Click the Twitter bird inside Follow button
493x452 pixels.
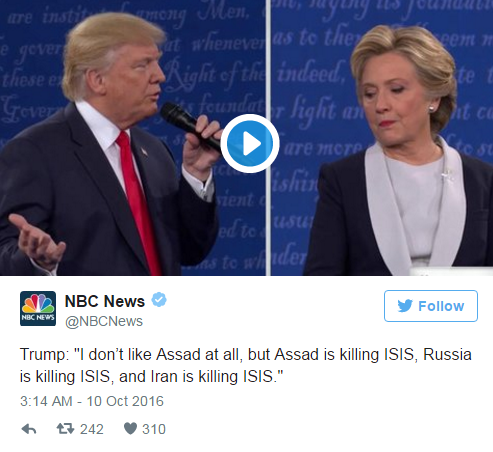pyautogui.click(x=405, y=306)
